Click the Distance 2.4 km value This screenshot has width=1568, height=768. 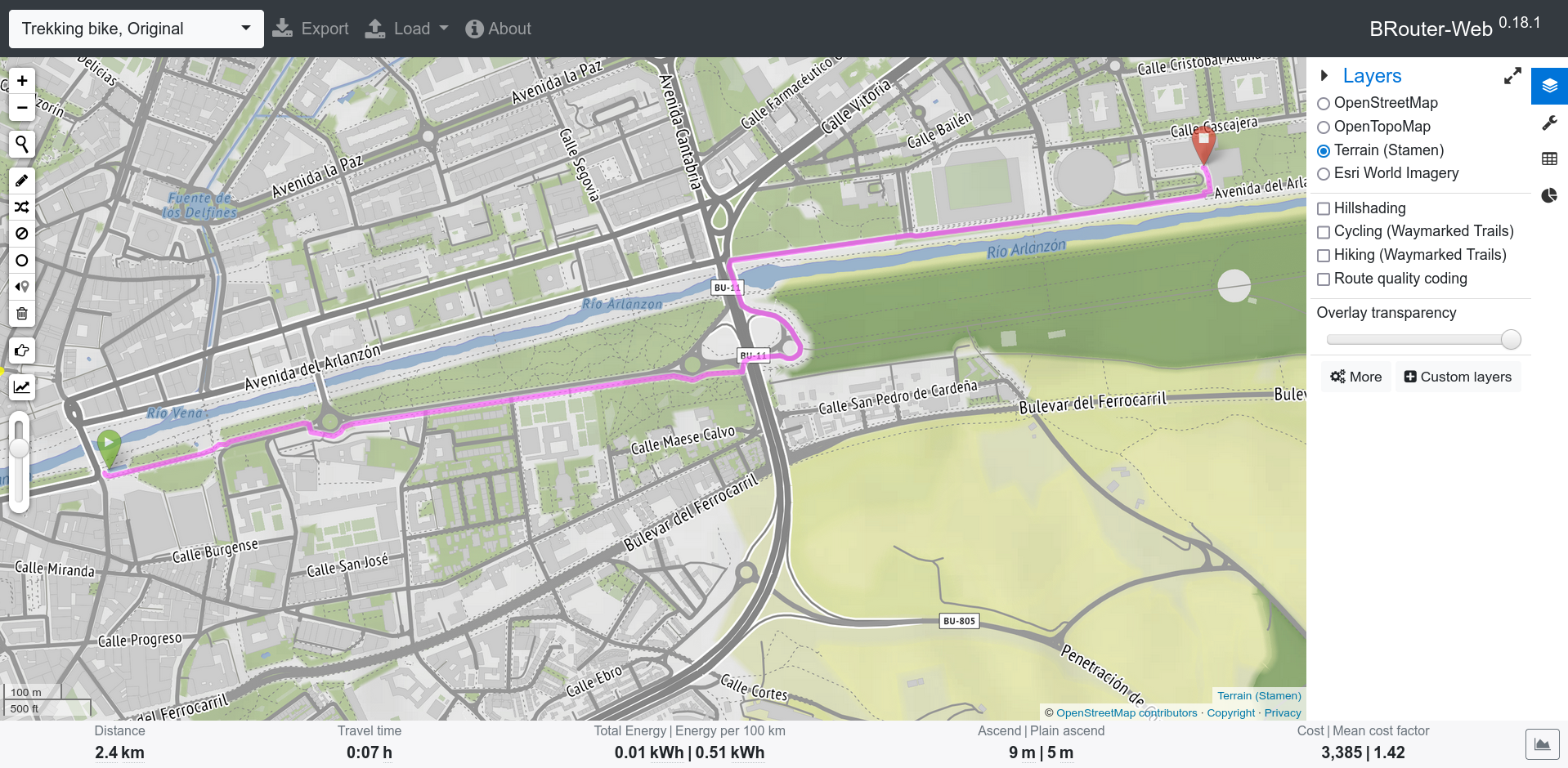click(119, 752)
